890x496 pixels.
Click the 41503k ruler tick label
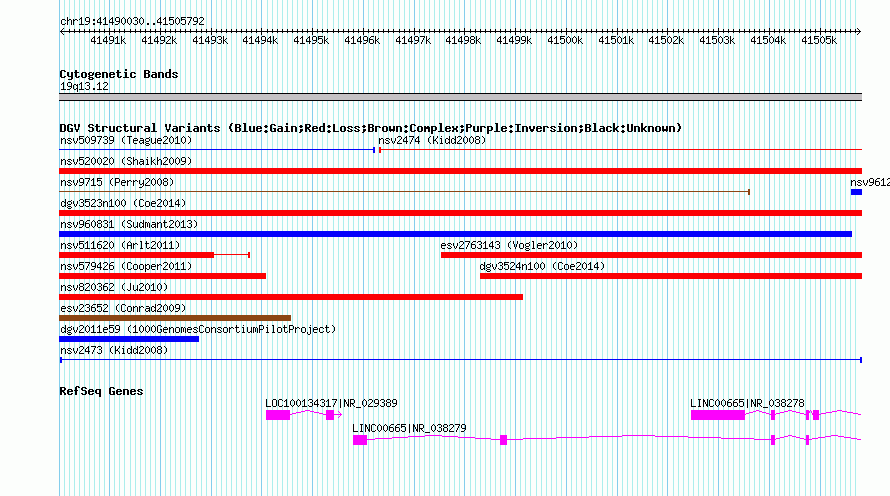click(x=717, y=40)
